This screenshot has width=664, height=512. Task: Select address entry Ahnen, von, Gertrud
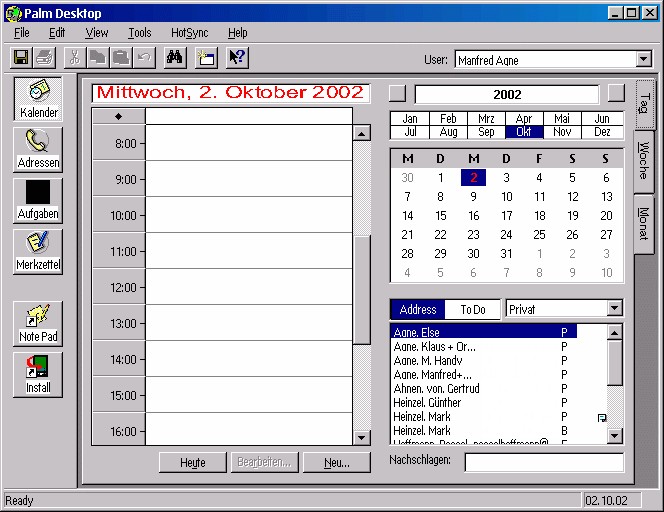point(483,388)
